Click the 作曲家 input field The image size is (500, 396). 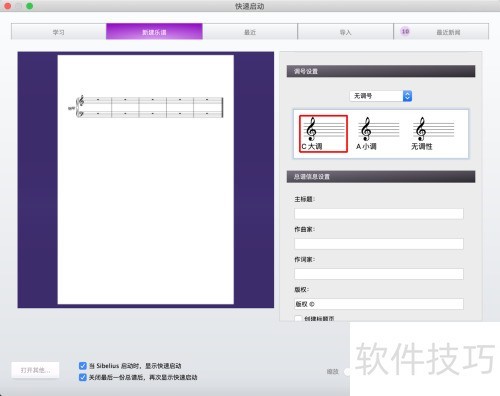click(x=379, y=244)
